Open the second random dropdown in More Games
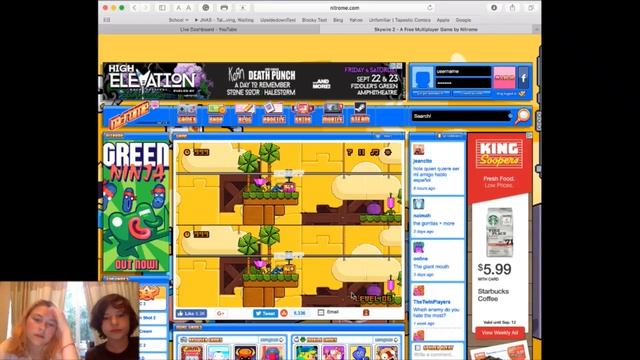This screenshot has width=640, height=360. [x=386, y=340]
